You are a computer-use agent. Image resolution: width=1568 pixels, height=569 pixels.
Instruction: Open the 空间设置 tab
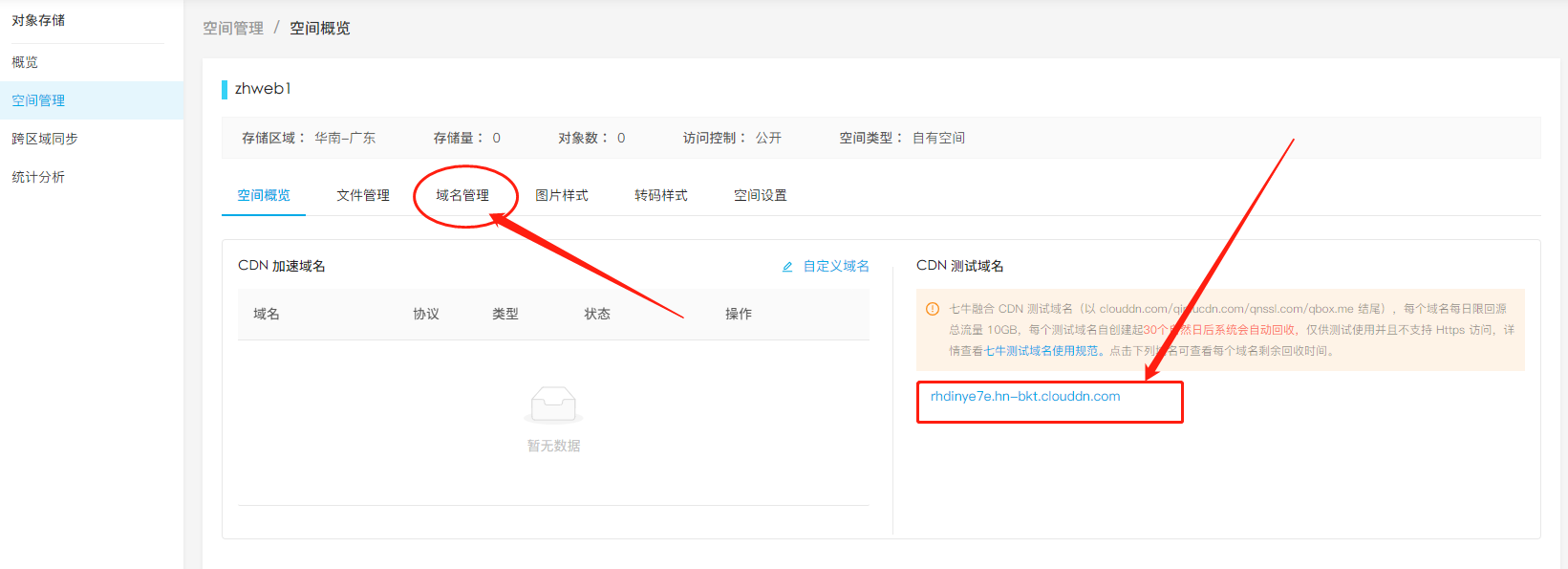(761, 195)
